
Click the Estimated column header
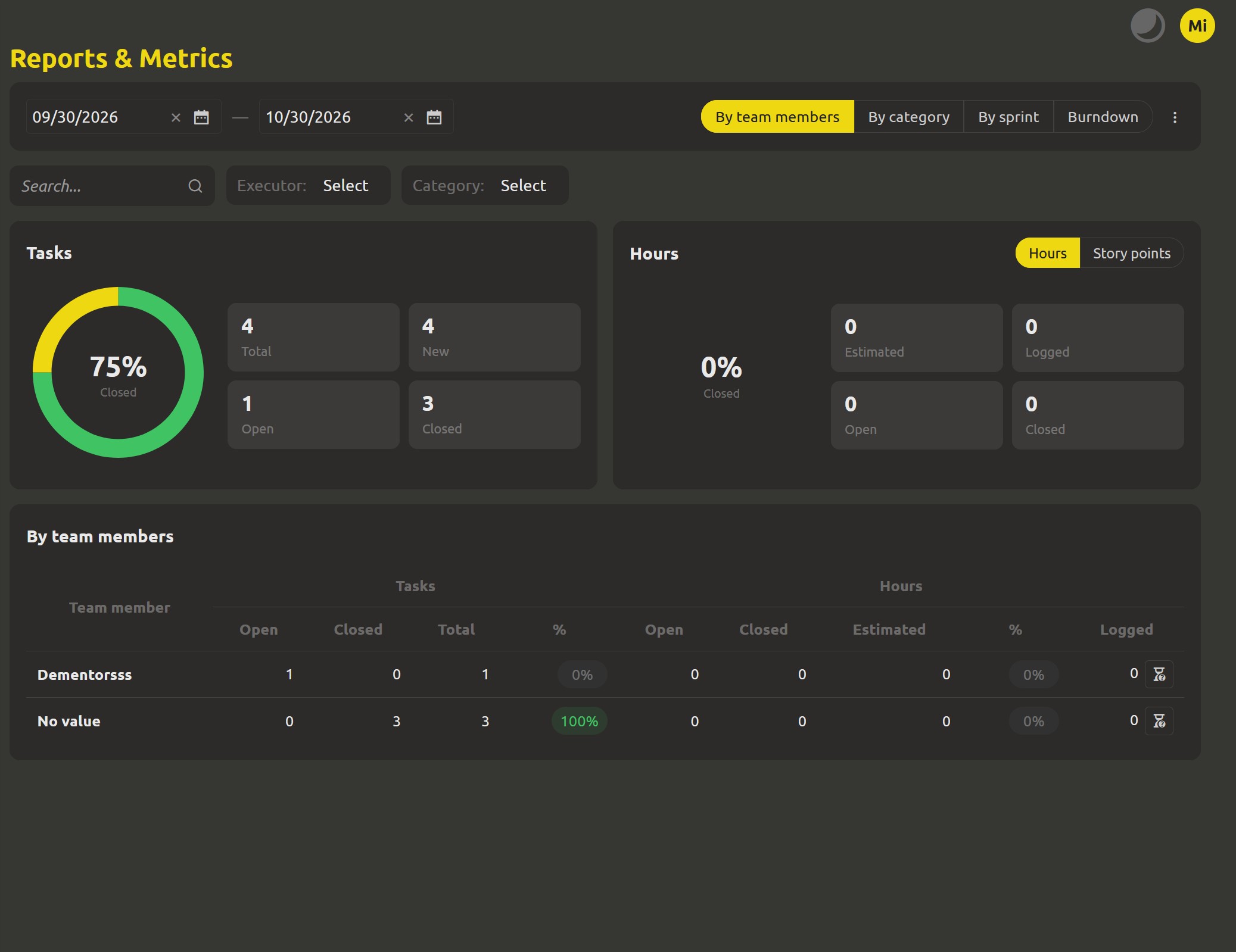point(889,629)
